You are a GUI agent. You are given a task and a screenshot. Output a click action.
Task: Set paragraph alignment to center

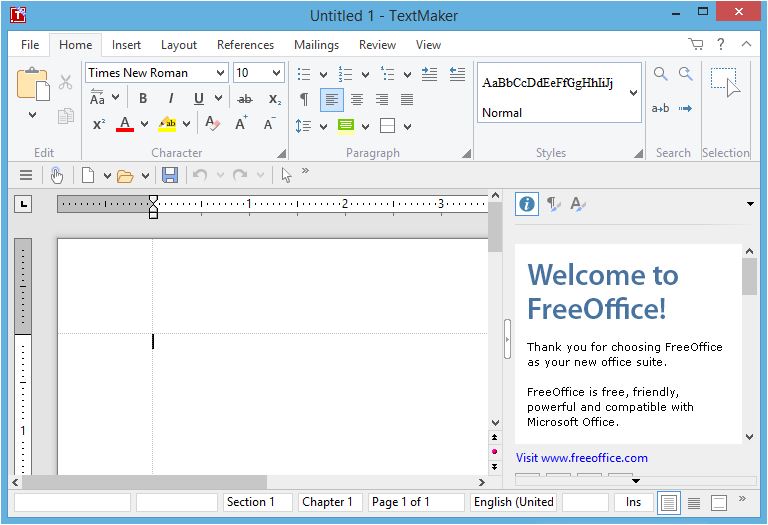357,100
